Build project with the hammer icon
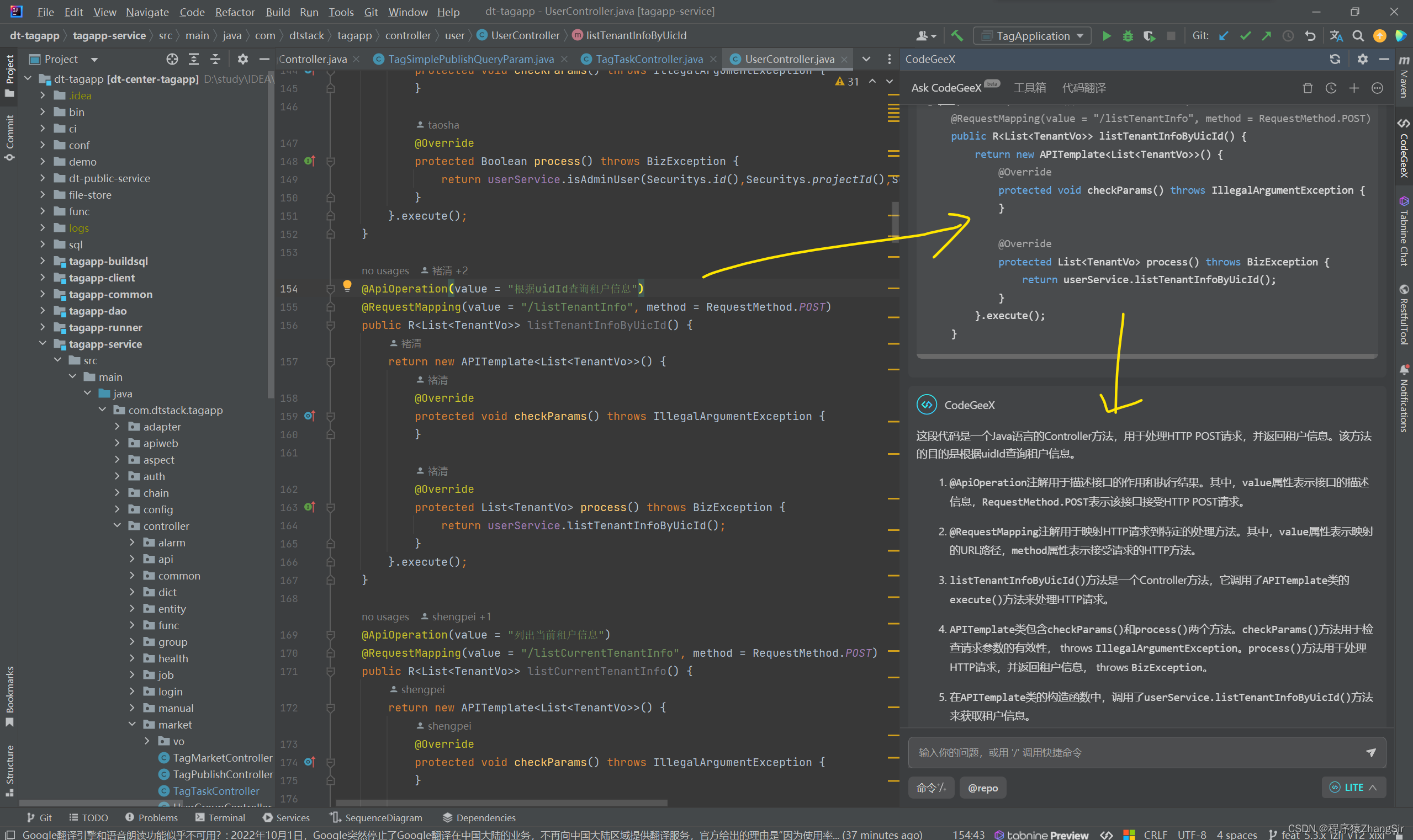1413x840 pixels. [x=956, y=36]
